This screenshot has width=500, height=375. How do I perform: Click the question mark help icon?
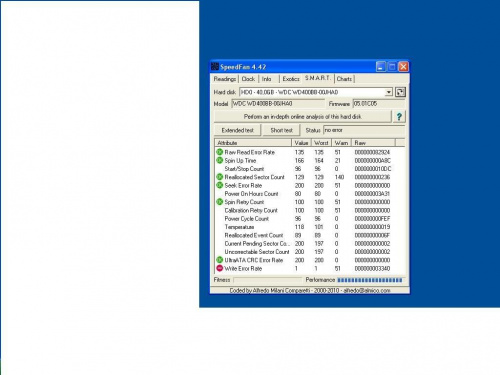[399, 117]
